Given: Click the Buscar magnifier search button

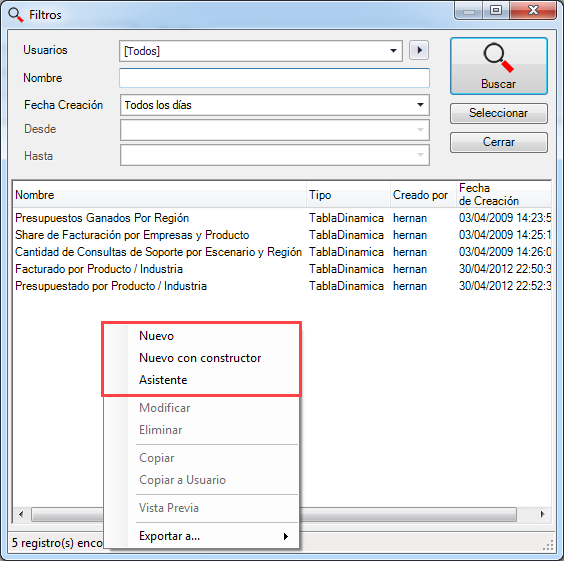Looking at the screenshot, I should click(x=499, y=66).
